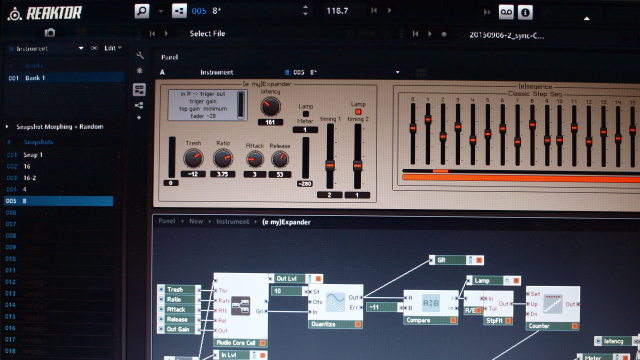Open the recorder tape icon button

(506, 12)
